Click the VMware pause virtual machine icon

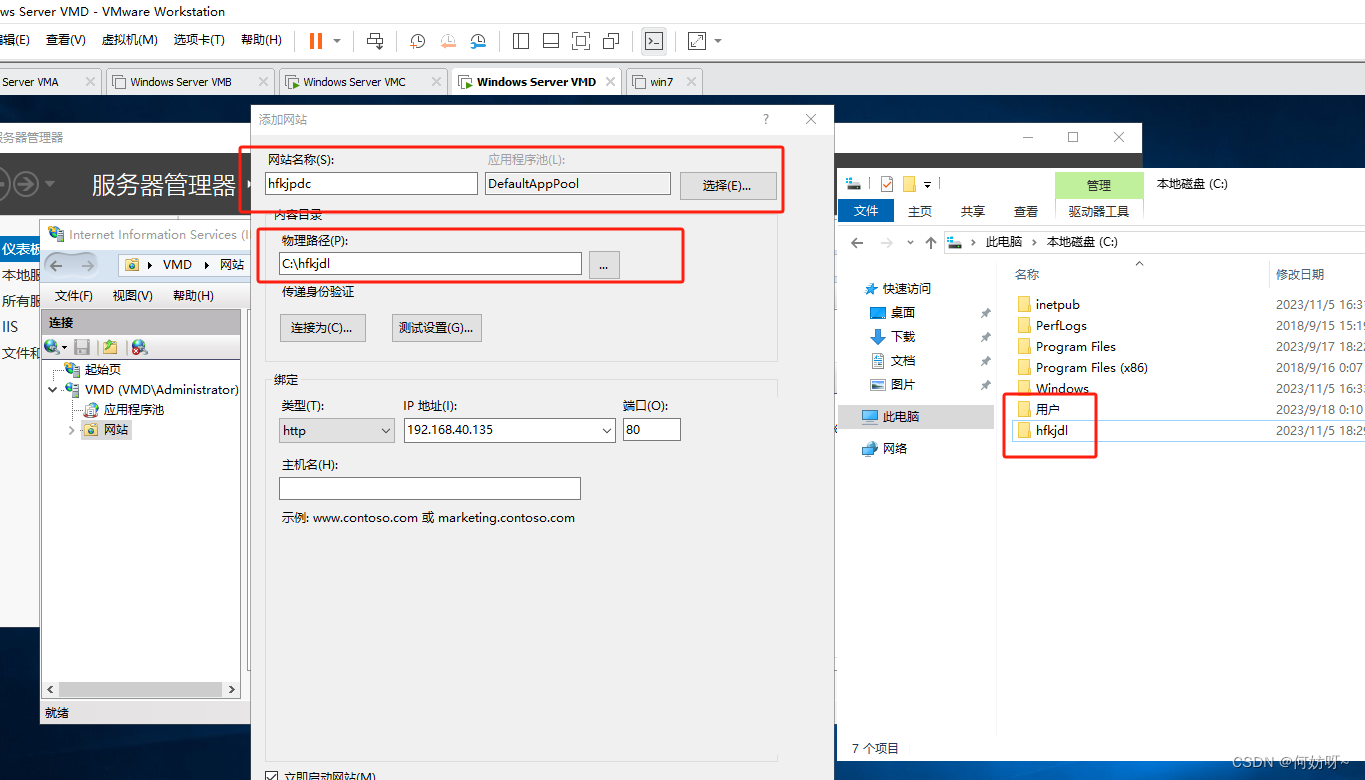pos(316,41)
